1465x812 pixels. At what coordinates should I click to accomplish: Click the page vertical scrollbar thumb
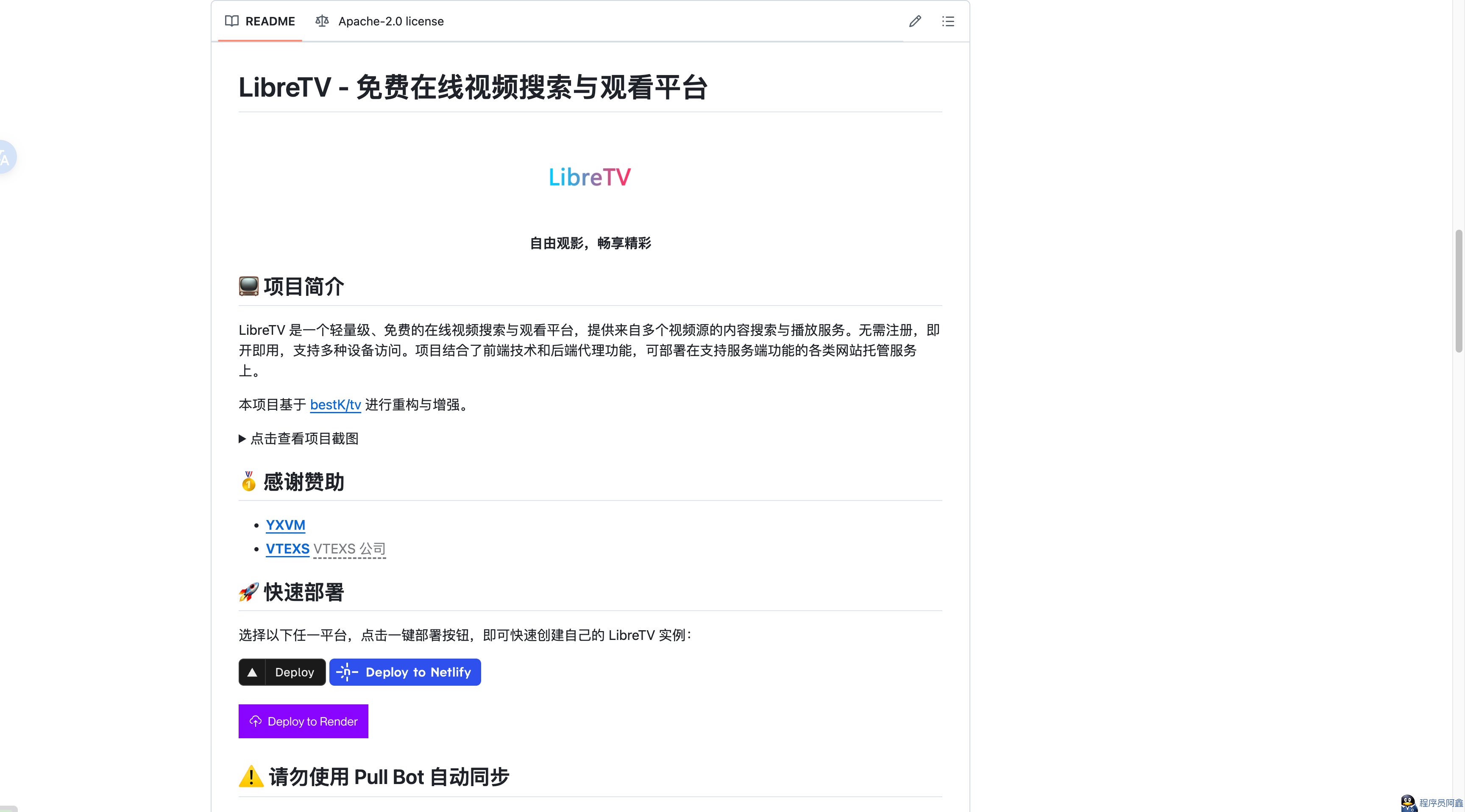(1459, 291)
